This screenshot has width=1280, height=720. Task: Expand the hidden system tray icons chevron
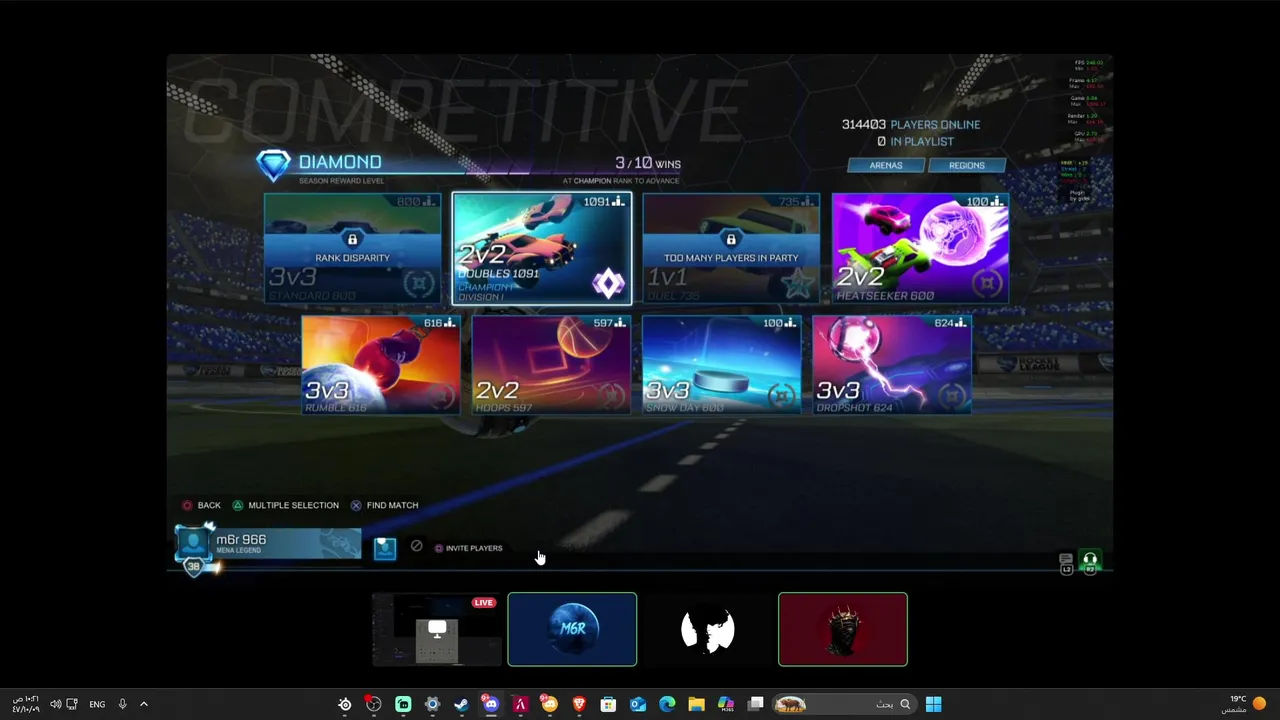point(144,704)
